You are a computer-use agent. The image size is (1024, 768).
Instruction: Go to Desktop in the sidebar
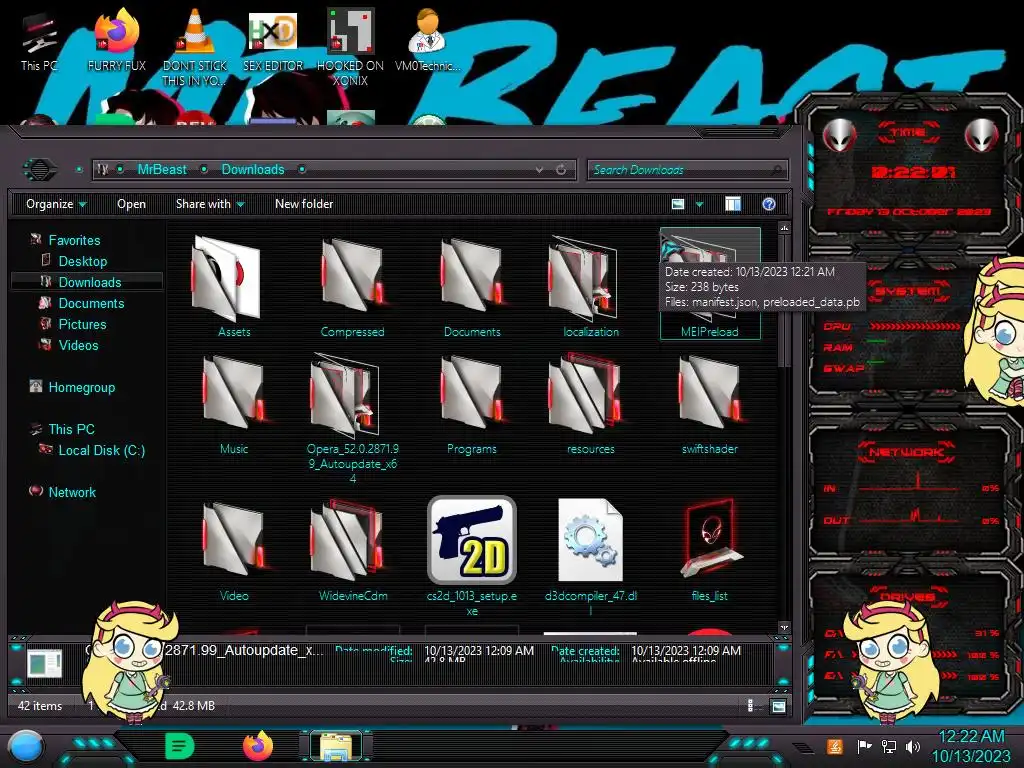pyautogui.click(x=82, y=261)
